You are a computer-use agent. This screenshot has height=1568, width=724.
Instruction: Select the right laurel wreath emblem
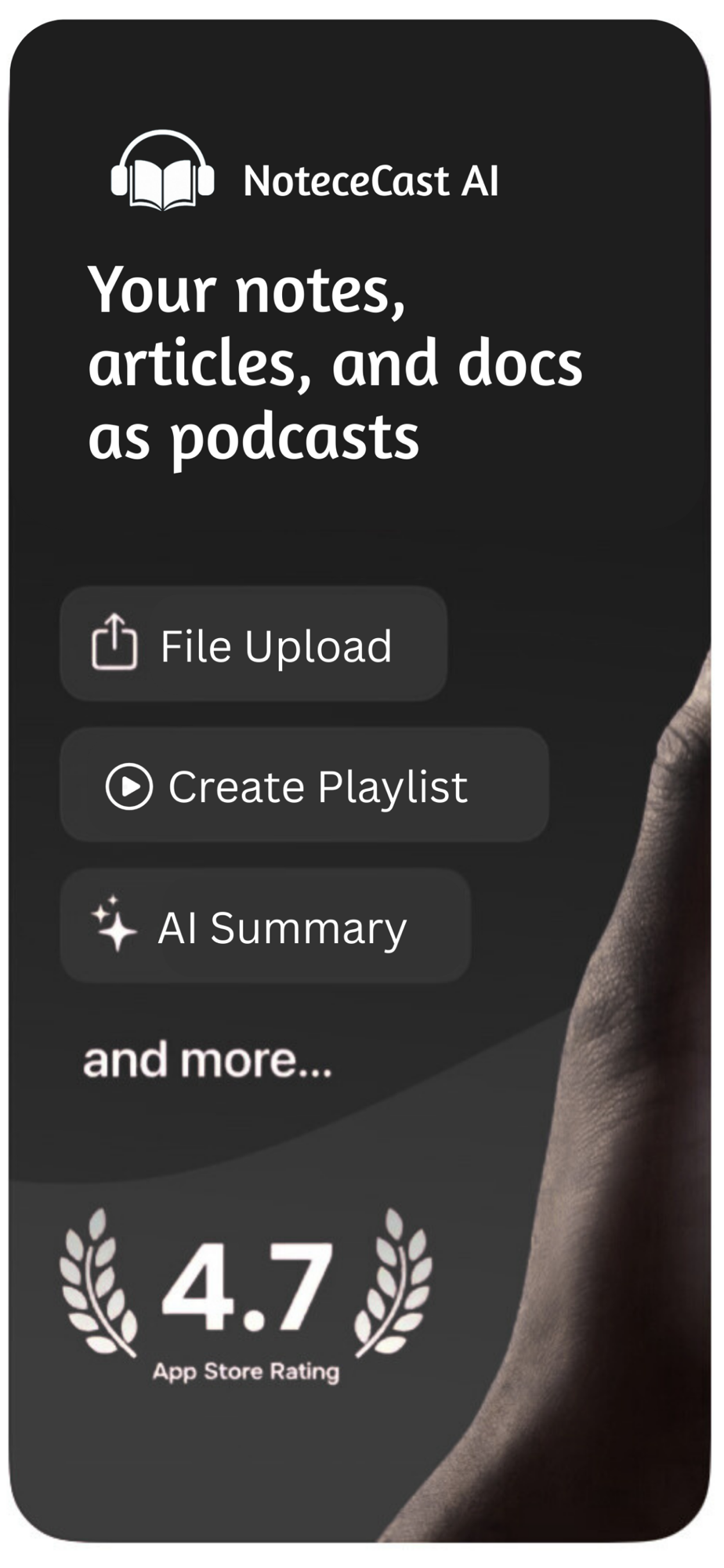point(393,1283)
